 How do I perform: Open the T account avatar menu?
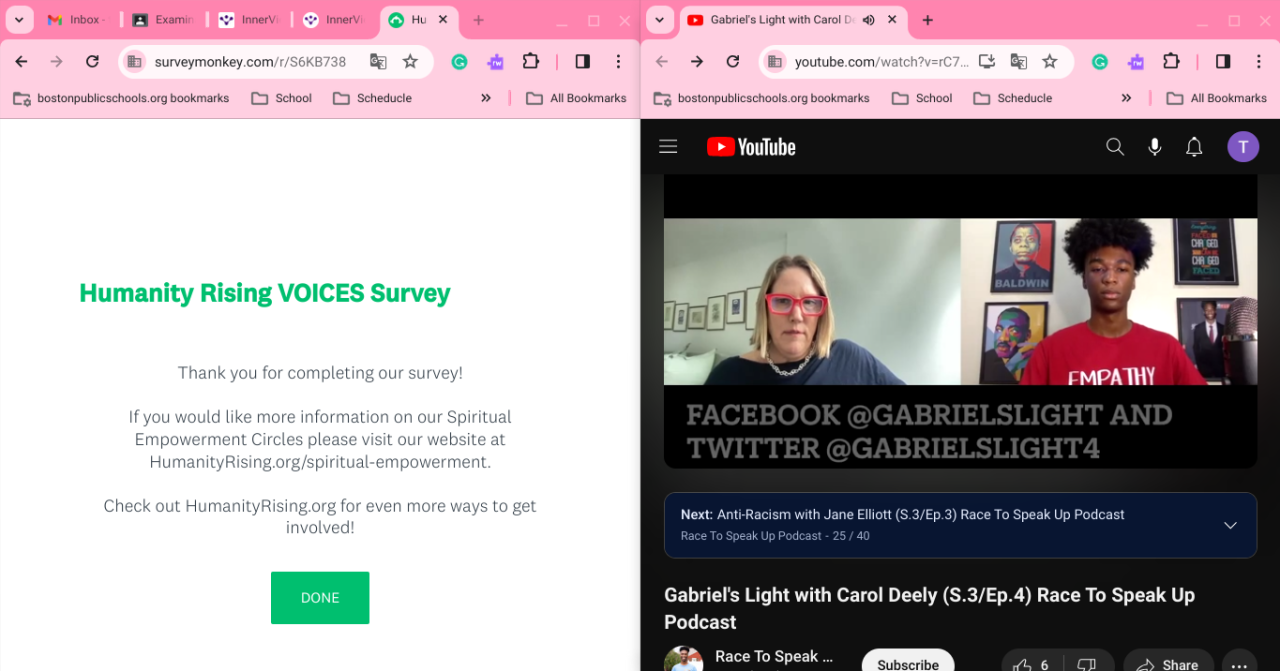tap(1243, 147)
